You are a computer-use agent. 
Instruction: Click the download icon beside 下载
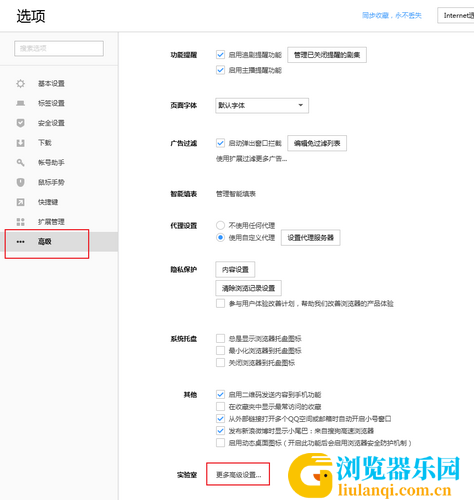coord(20,143)
